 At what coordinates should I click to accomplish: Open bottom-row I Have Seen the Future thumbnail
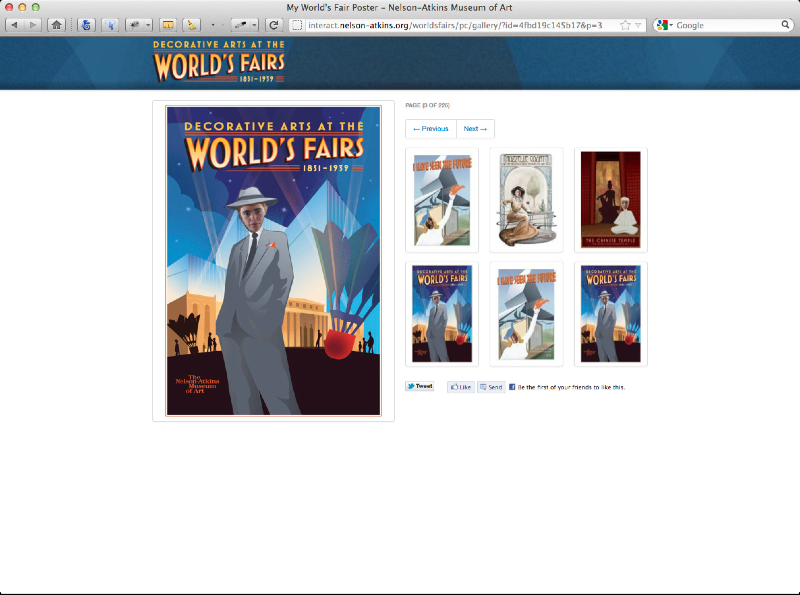[526, 314]
